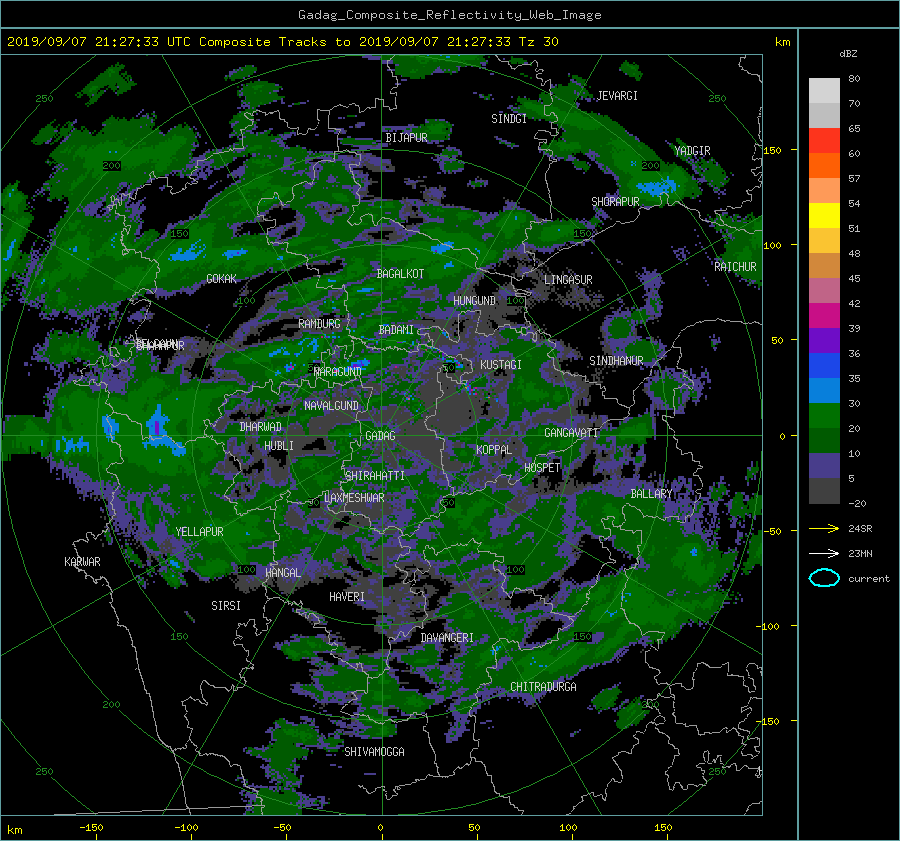Click the blue echo cluster near Yadgir
Viewport: 900px width, 841px height.
[x=657, y=186]
